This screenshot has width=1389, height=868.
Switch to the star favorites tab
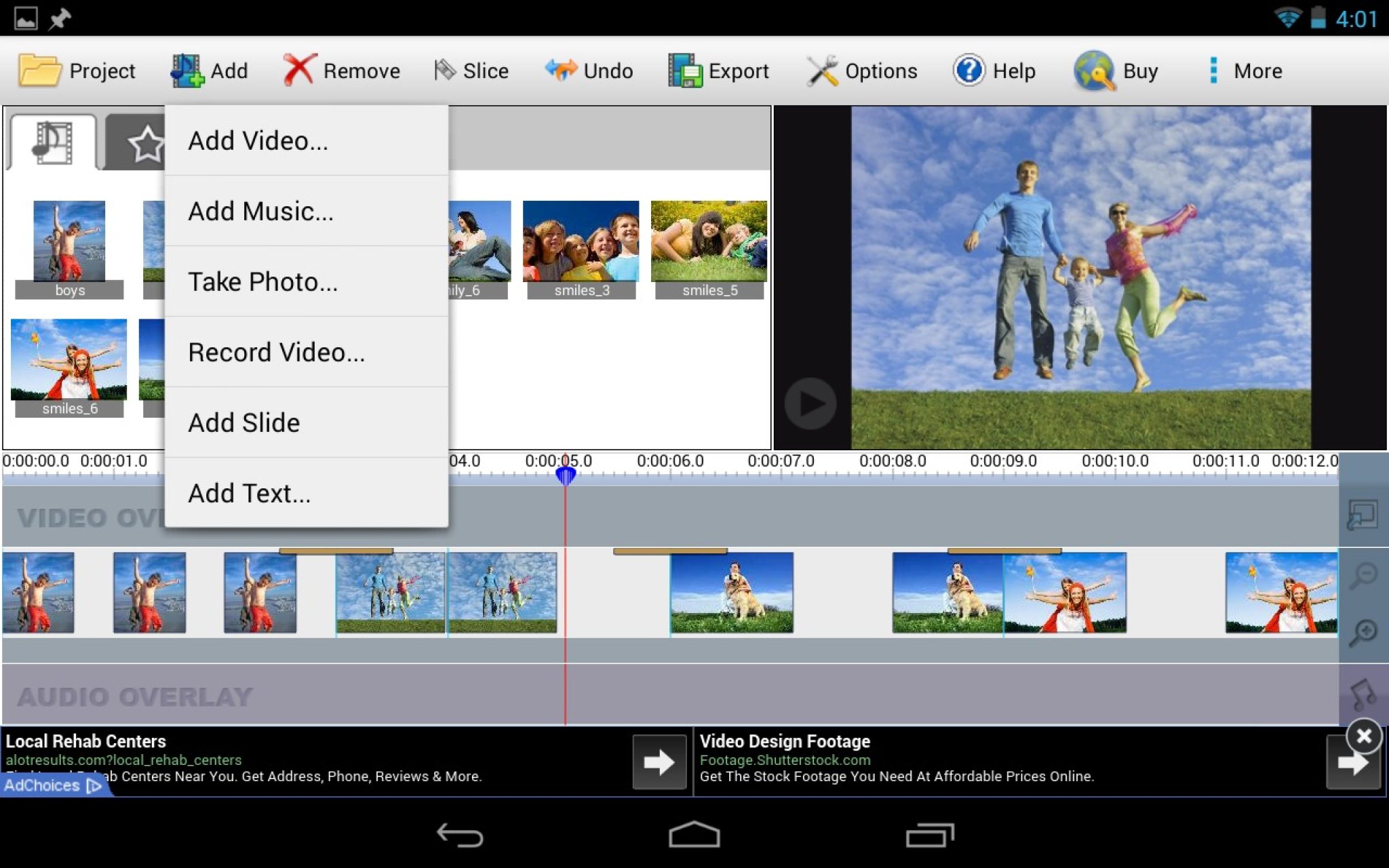pyautogui.click(x=144, y=144)
